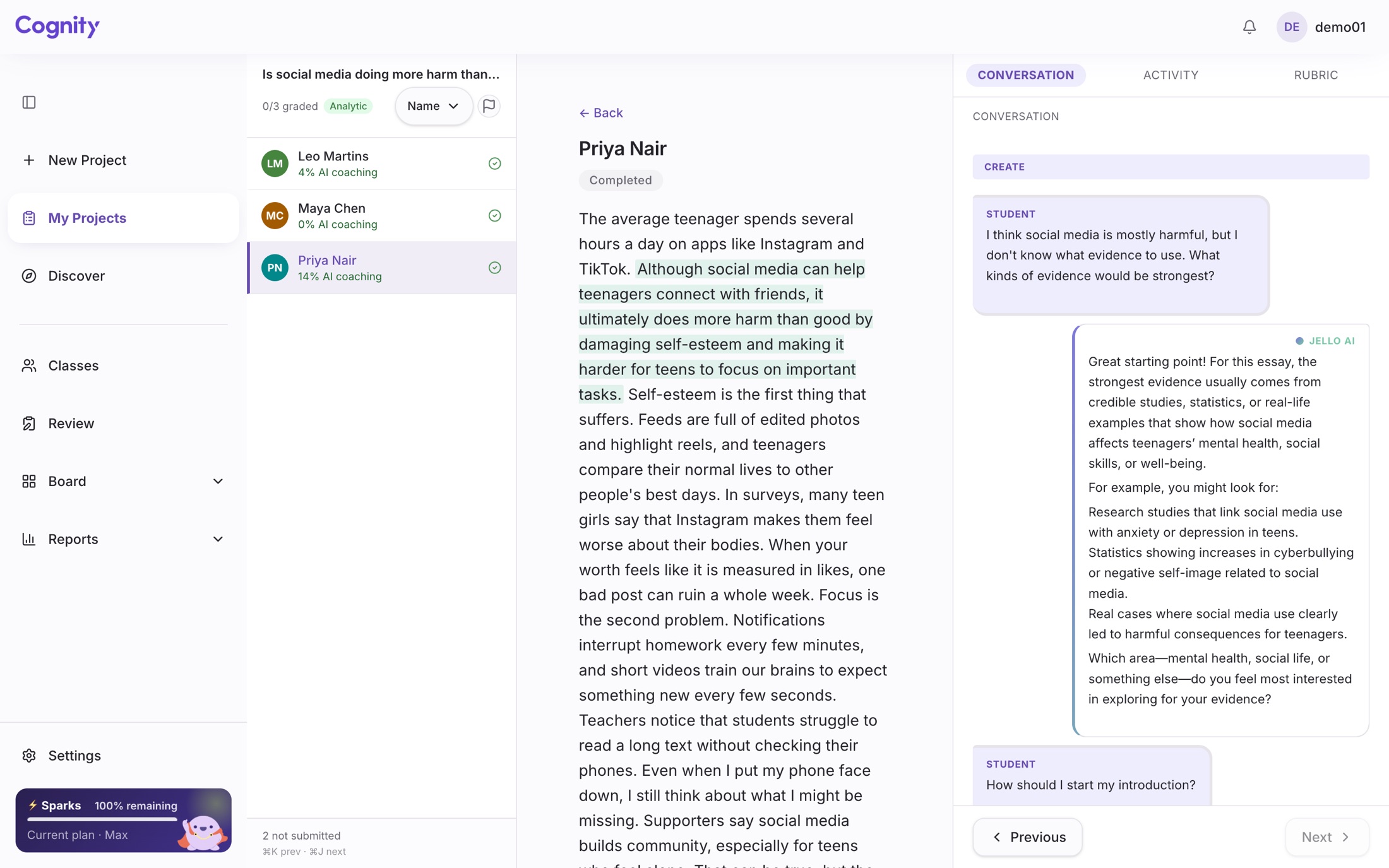Click Leo Martins' completed check icon
The height and width of the screenshot is (868, 1389).
coord(495,163)
